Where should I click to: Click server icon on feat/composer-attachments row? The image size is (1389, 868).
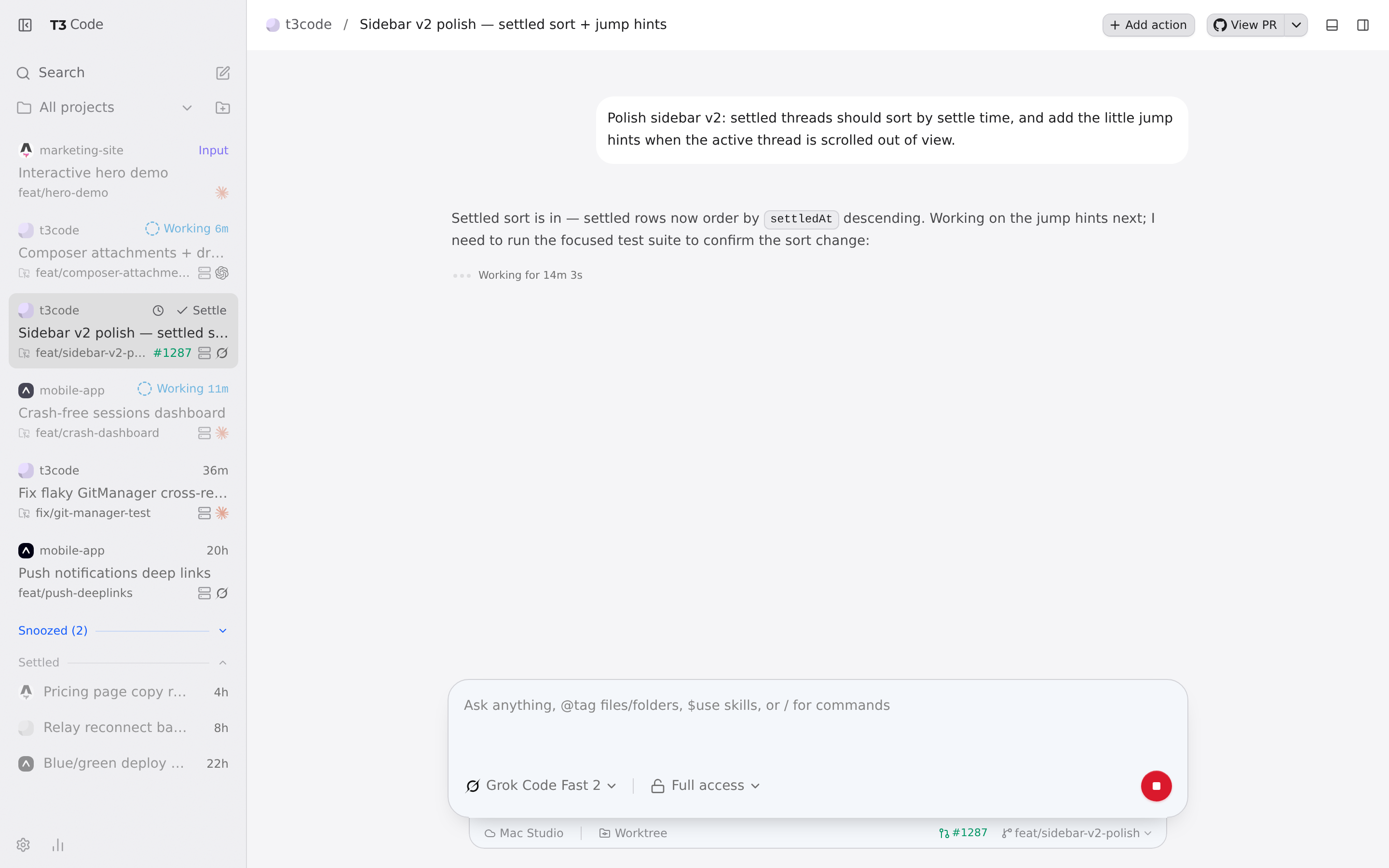pyautogui.click(x=204, y=273)
